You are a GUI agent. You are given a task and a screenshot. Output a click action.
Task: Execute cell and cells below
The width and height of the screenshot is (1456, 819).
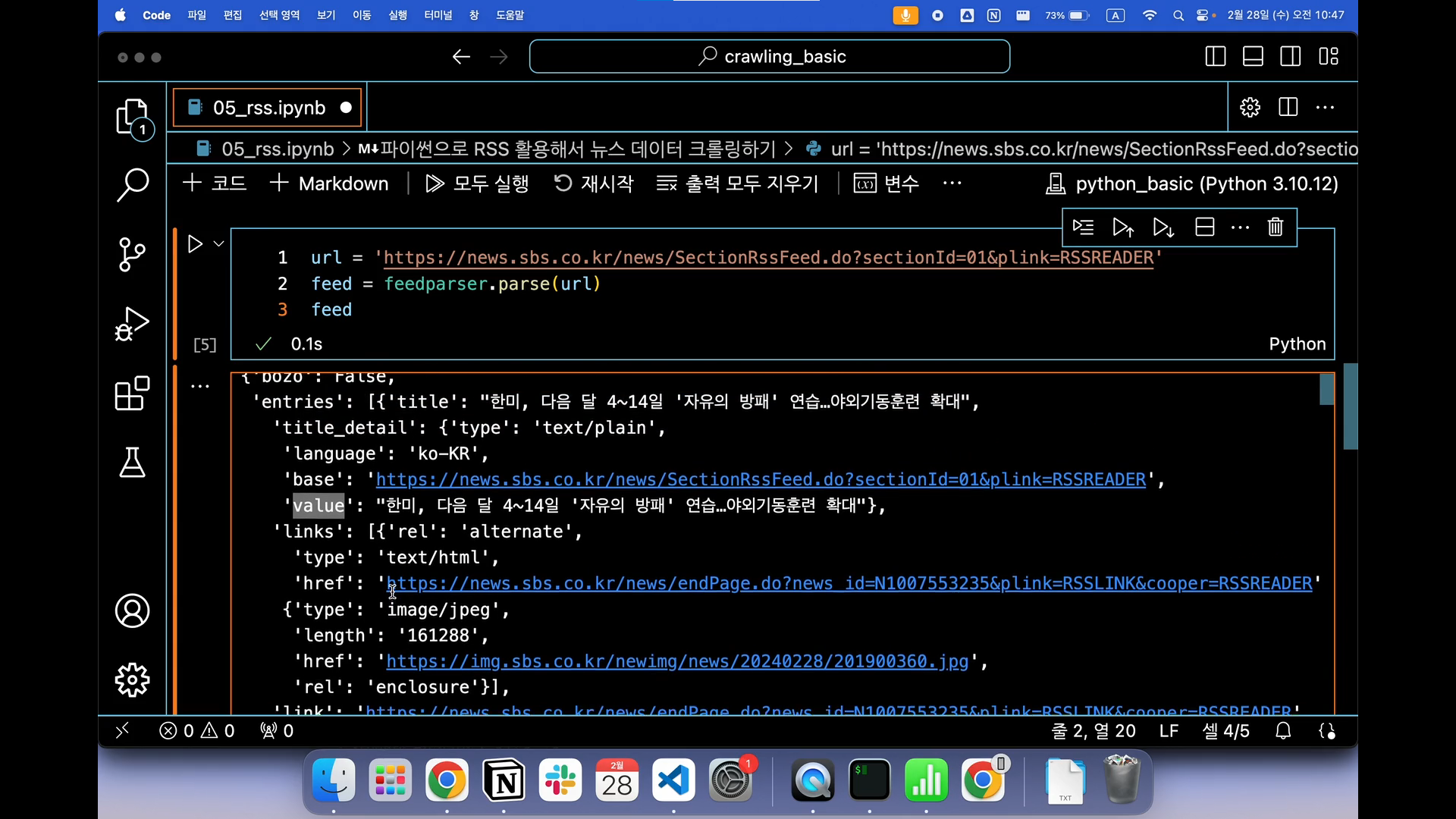[1163, 227]
